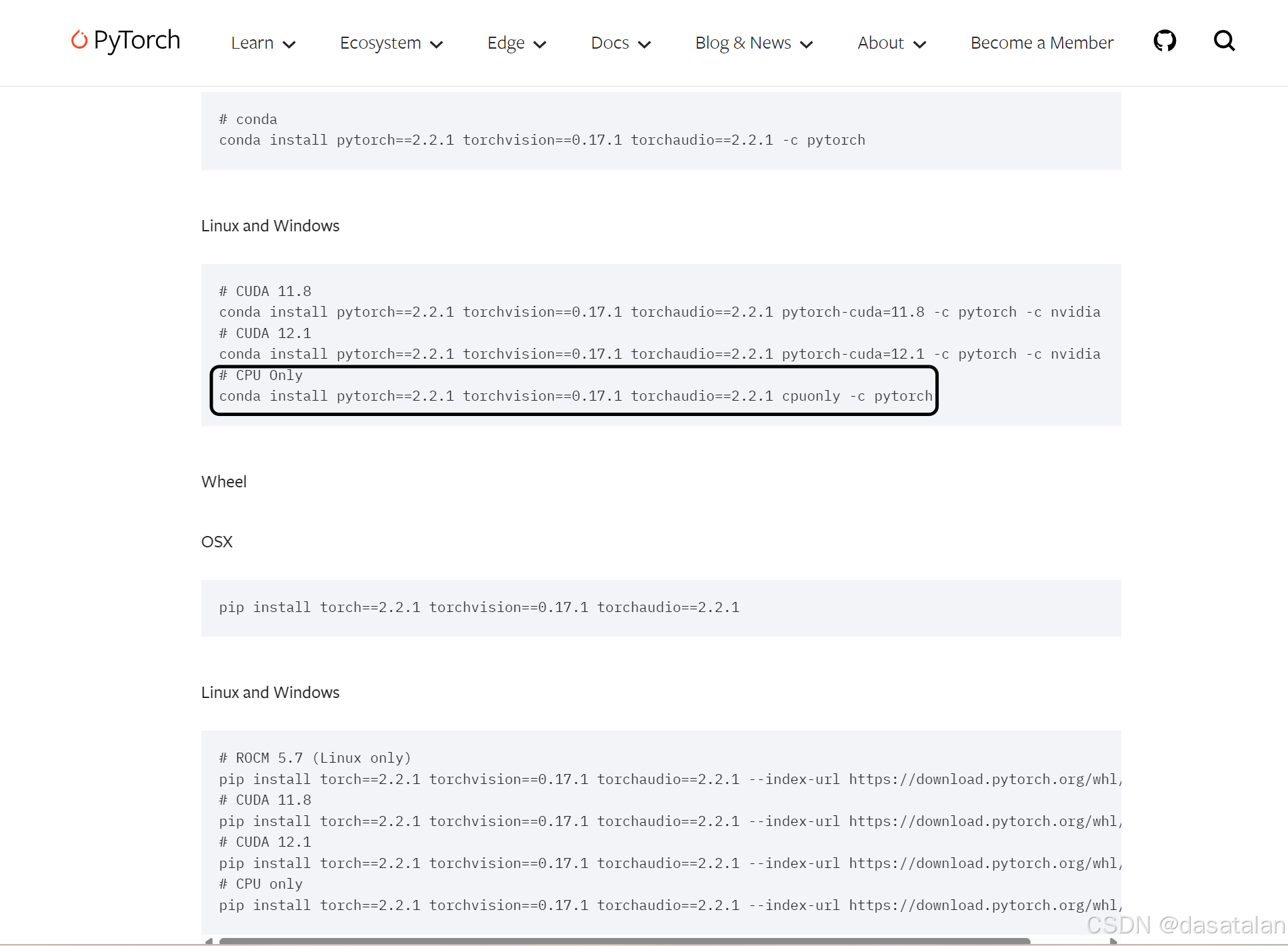1288x946 pixels.
Task: Click the CUDA 11.8 conda install line
Action: (x=659, y=312)
